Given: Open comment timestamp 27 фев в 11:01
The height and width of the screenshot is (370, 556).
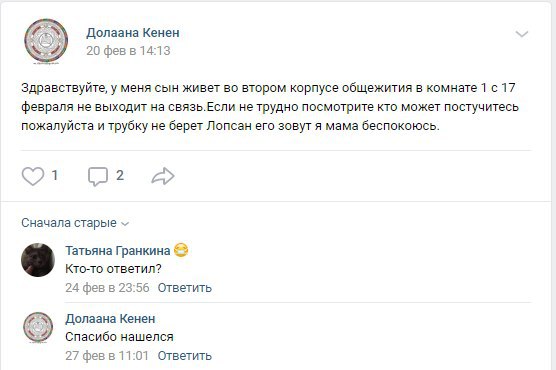Looking at the screenshot, I should 107,355.
